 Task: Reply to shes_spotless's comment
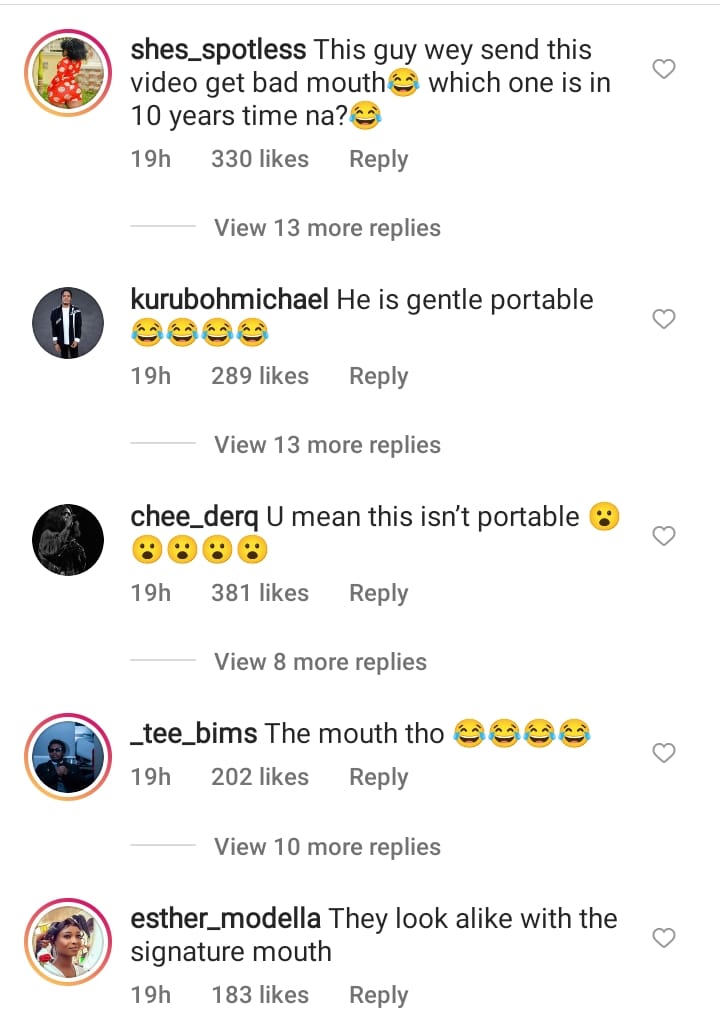click(x=378, y=159)
